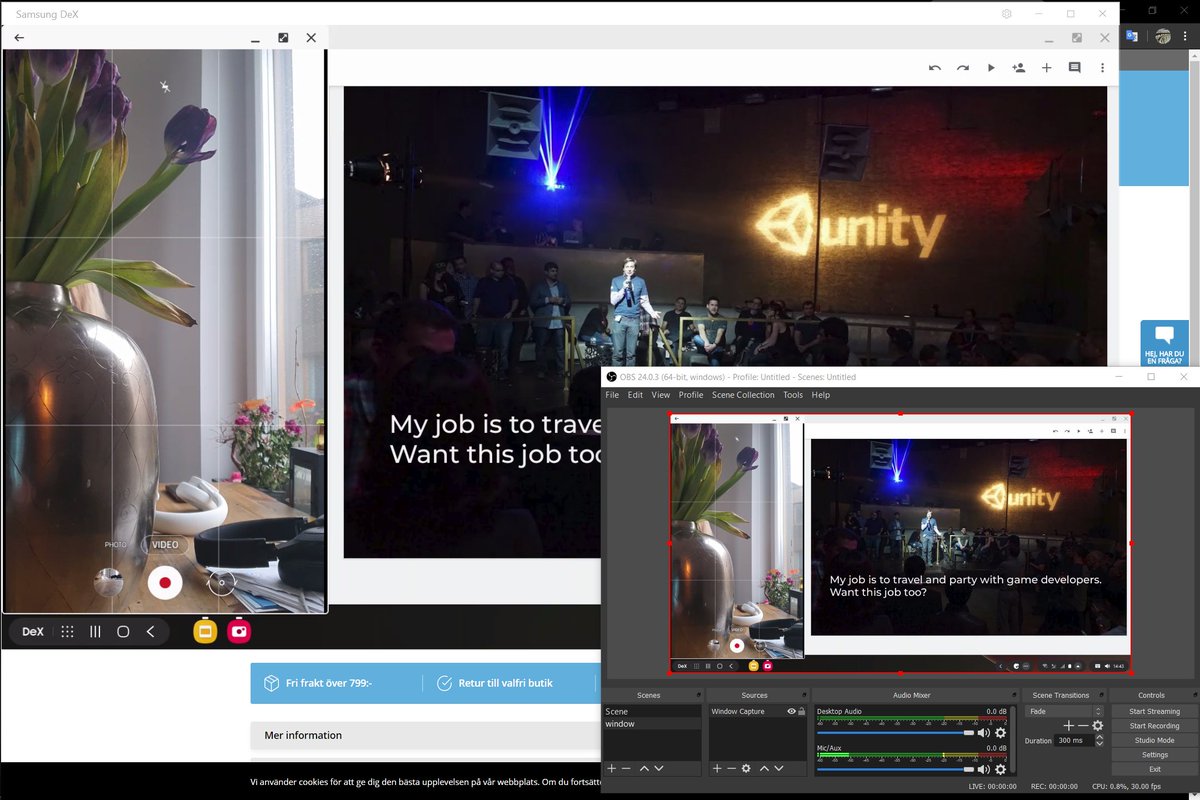Select 'window' scene in OBS
The width and height of the screenshot is (1200, 800).
pyautogui.click(x=652, y=724)
